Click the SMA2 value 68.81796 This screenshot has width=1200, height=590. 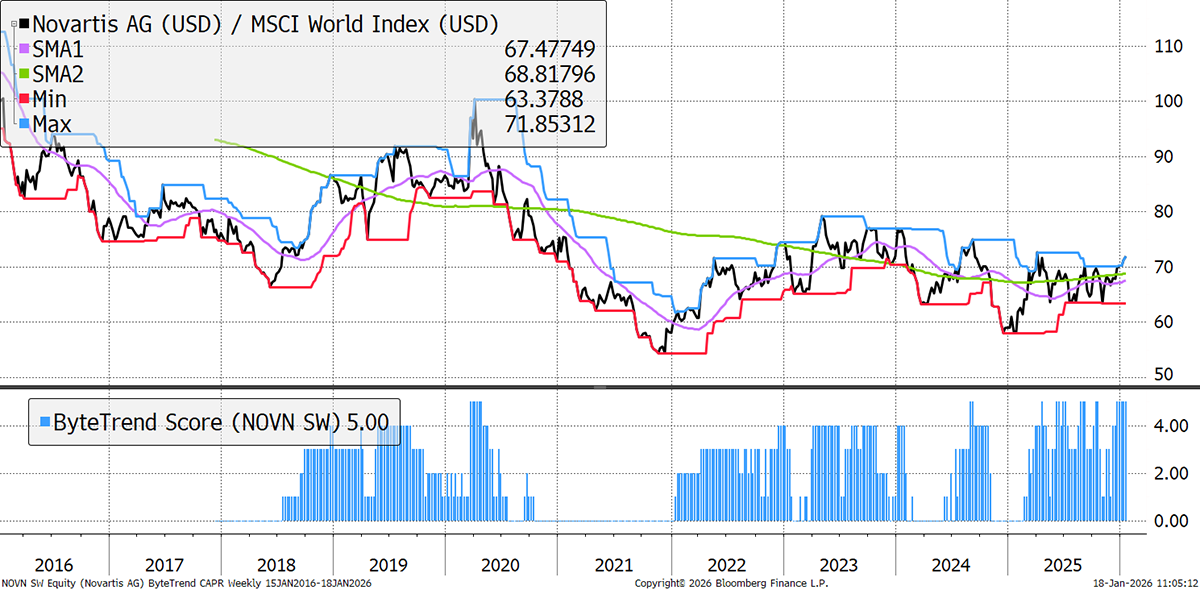tap(549, 74)
